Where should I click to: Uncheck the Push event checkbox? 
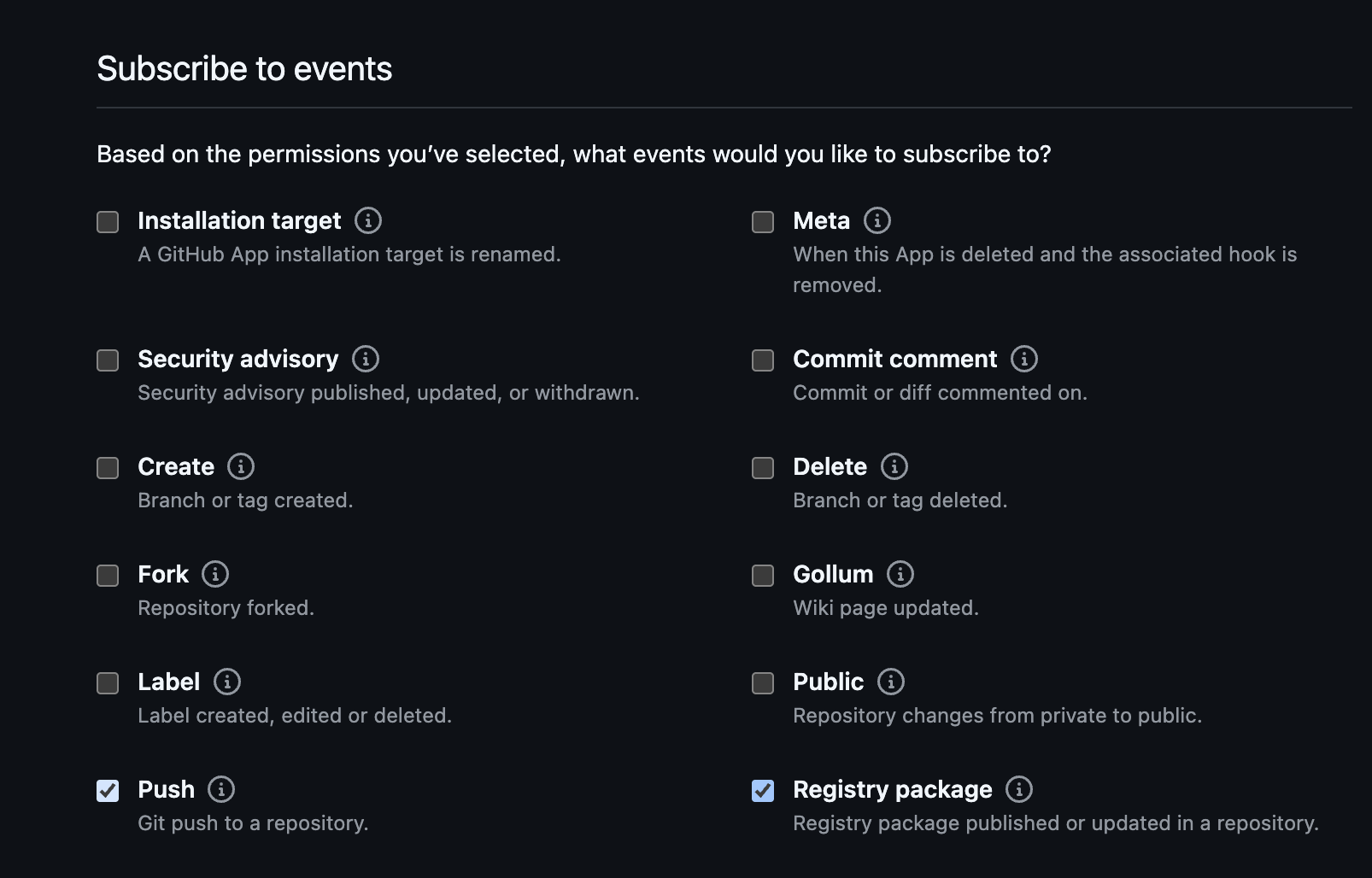108,791
